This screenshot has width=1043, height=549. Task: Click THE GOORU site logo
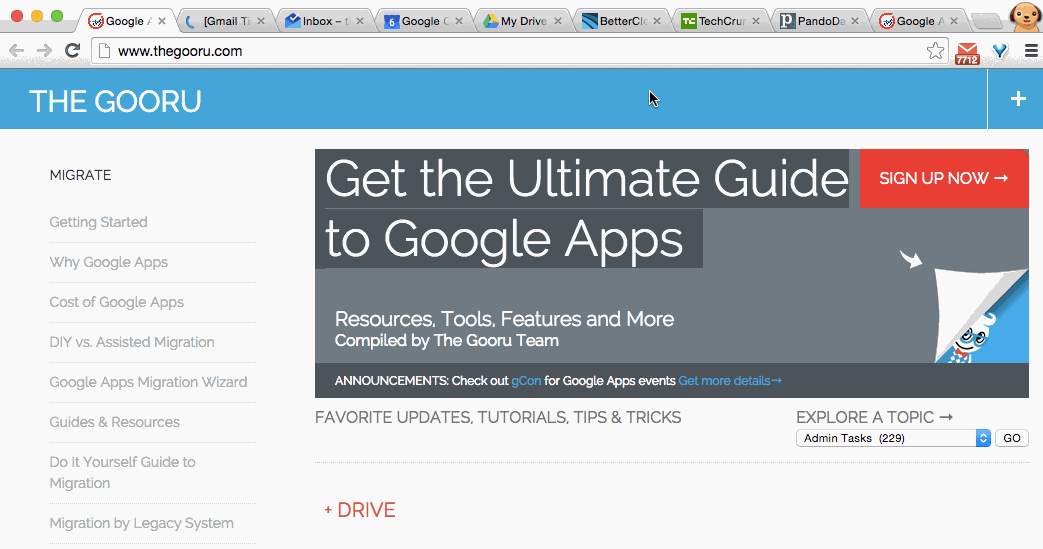115,101
